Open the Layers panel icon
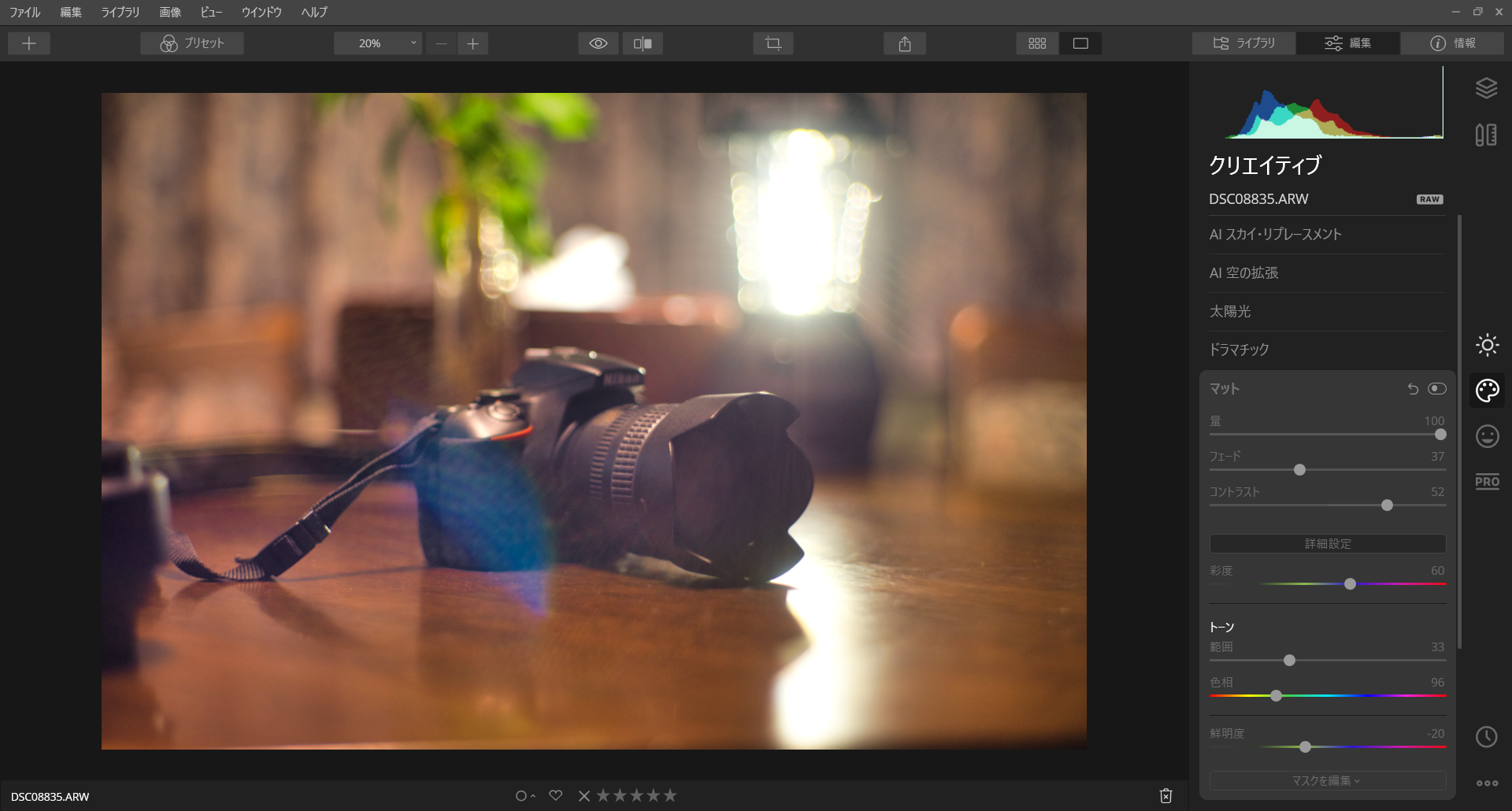Viewport: 1512px width, 811px height. [1486, 88]
